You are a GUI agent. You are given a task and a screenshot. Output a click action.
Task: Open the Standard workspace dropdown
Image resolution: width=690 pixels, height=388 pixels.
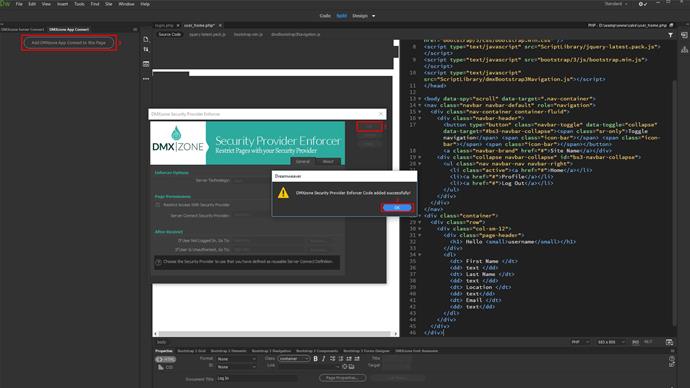click(x=616, y=4)
